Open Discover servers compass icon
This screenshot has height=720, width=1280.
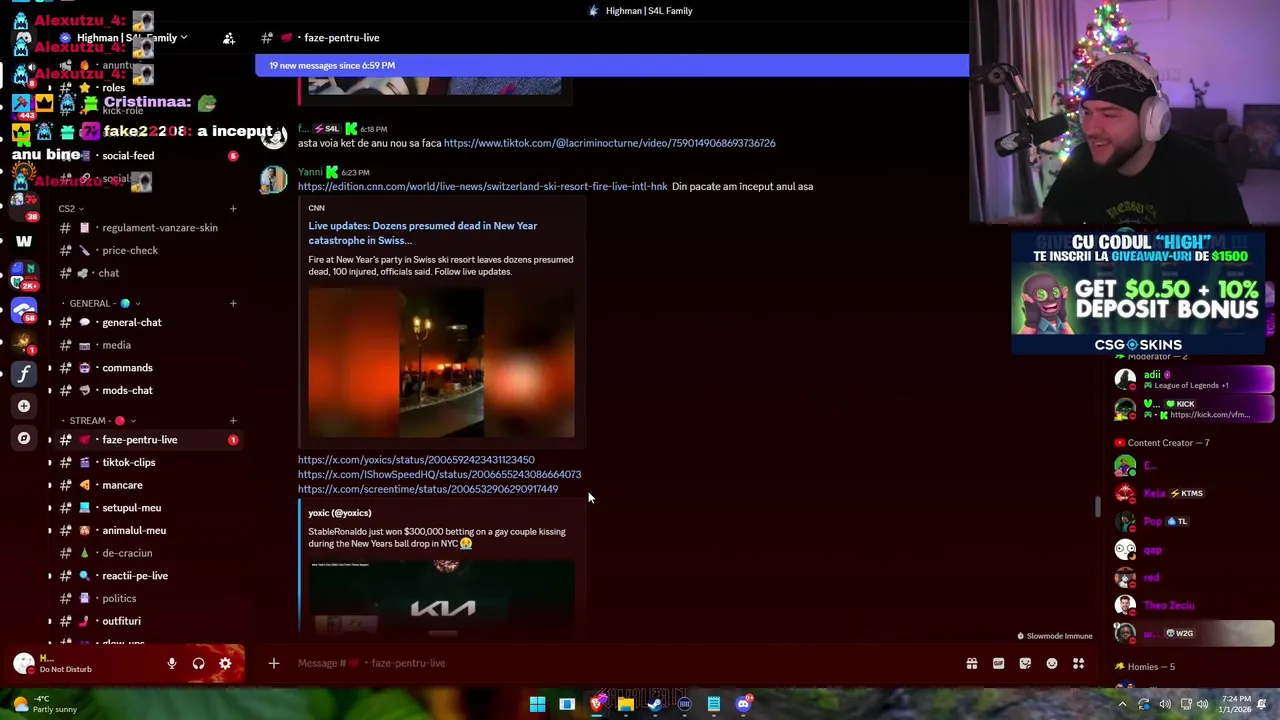(24, 438)
